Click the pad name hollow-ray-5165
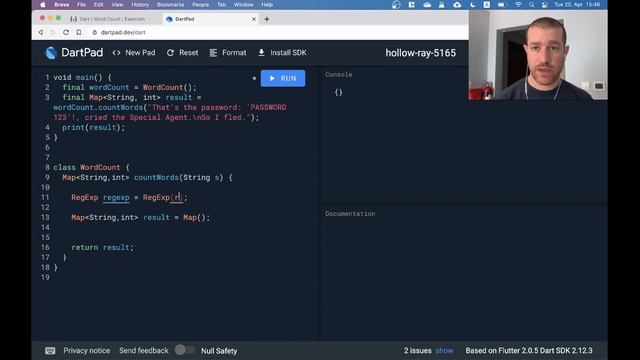This screenshot has height=360, width=640. [x=420, y=53]
